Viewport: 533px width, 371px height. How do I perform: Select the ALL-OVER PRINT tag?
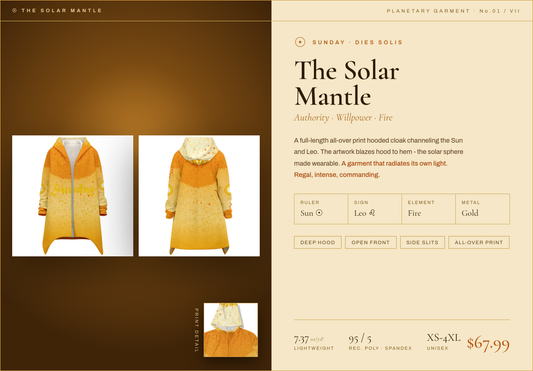[479, 242]
